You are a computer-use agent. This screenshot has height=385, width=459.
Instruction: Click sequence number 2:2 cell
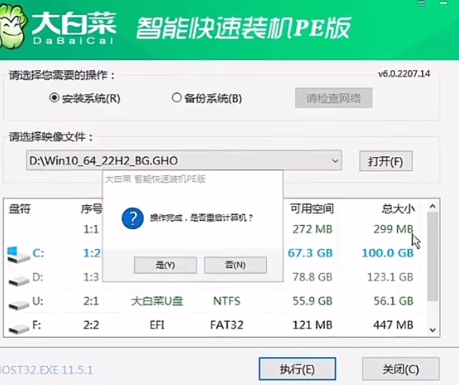click(x=91, y=325)
